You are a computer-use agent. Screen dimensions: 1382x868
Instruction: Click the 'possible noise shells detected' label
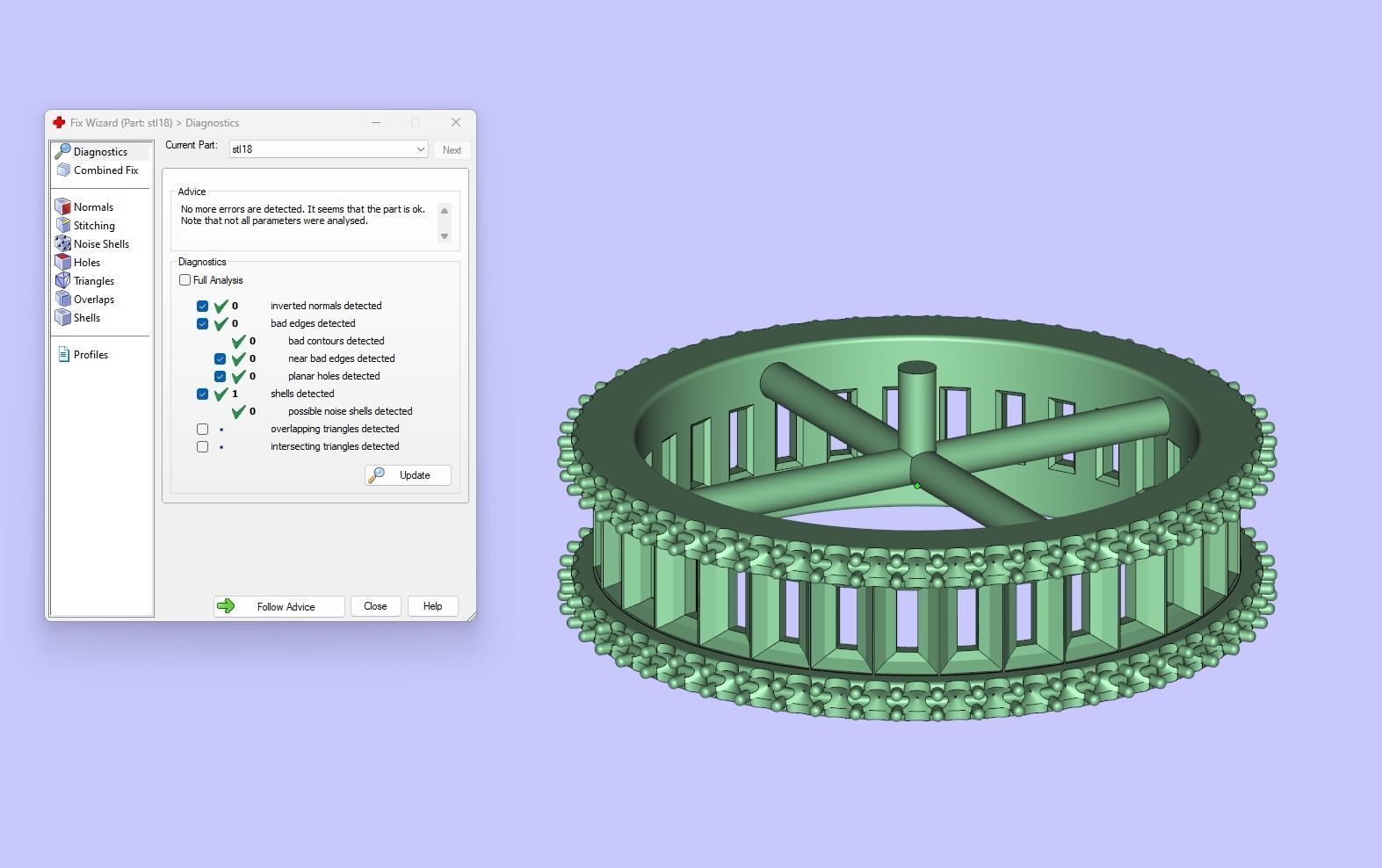tap(350, 411)
